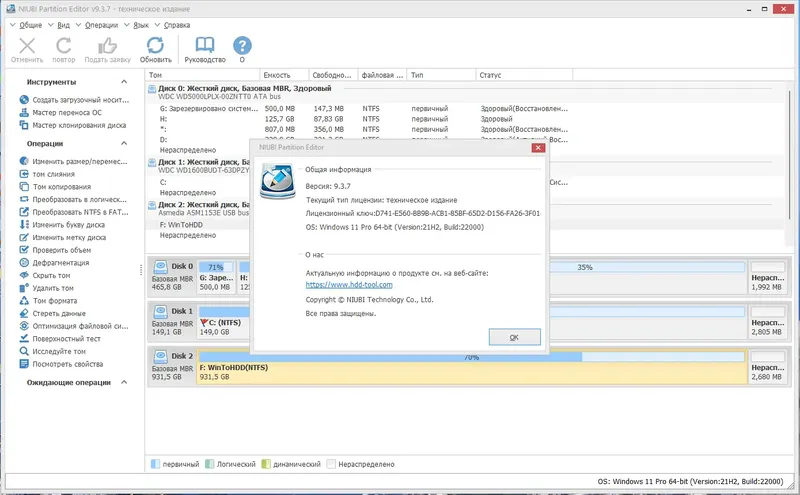Open the Вид menu
This screenshot has width=800, height=495.
63,25
